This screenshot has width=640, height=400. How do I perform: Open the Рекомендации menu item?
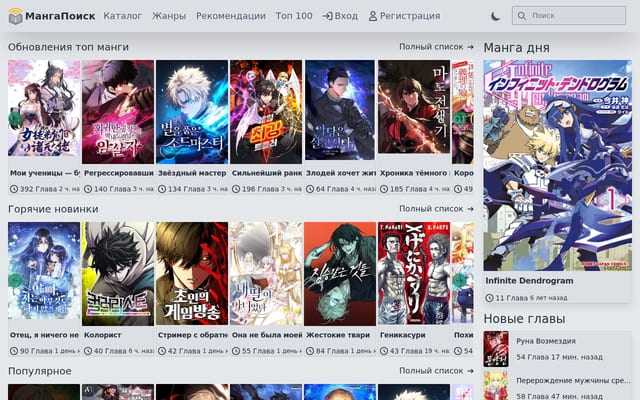(231, 16)
